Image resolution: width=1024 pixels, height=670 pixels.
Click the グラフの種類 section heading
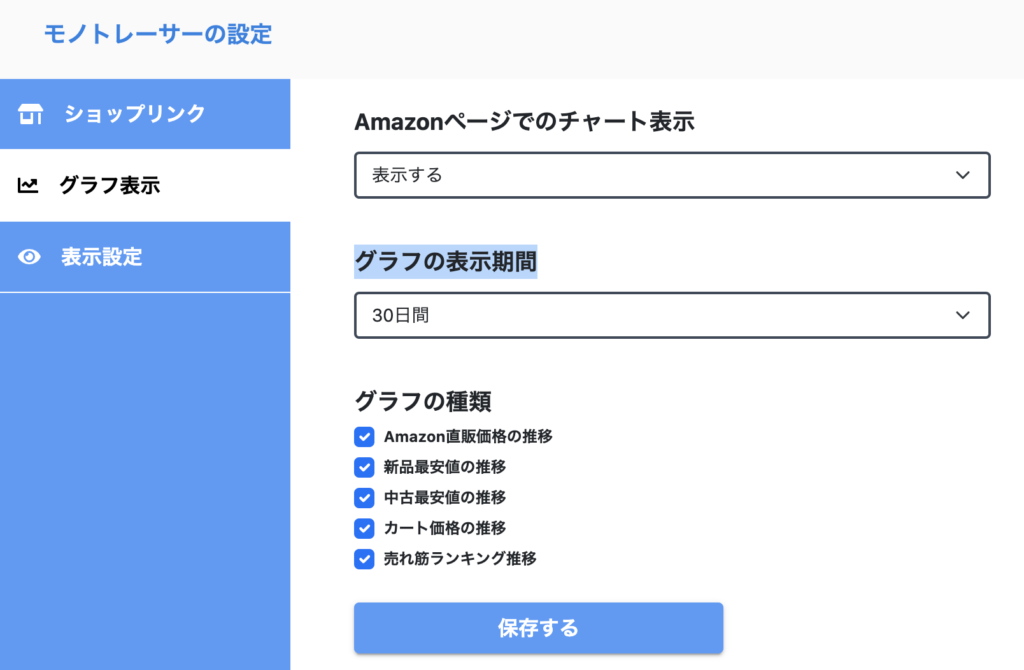423,401
